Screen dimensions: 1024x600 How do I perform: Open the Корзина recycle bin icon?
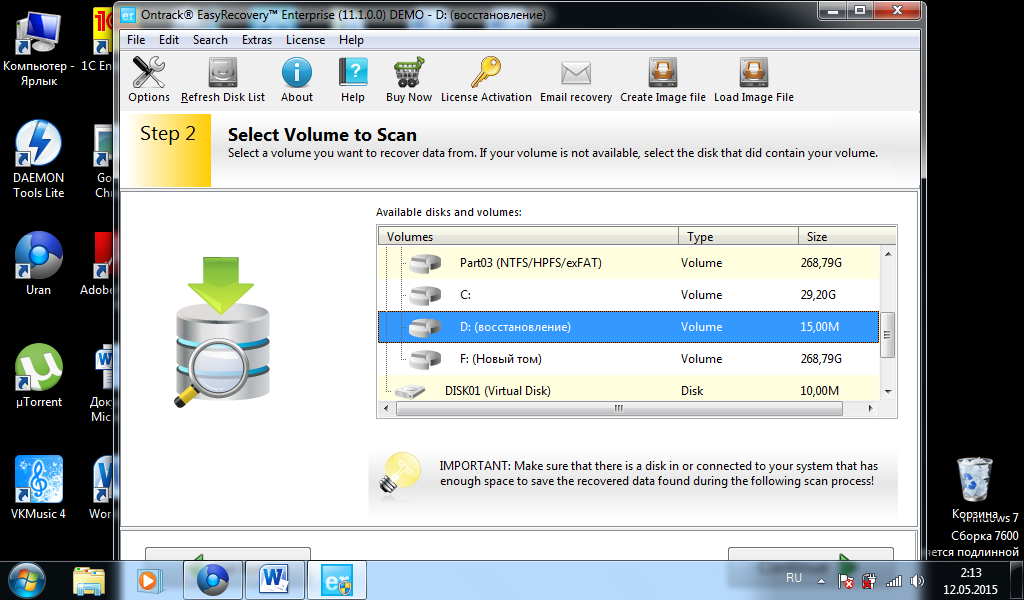974,488
